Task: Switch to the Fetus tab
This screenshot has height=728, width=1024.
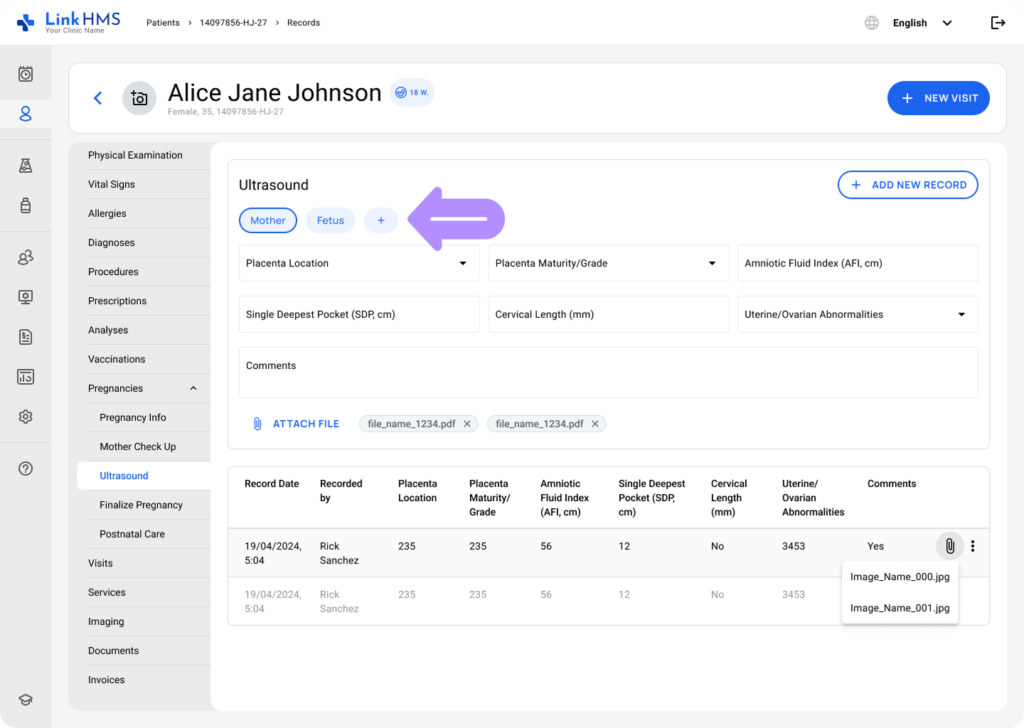Action: [330, 221]
